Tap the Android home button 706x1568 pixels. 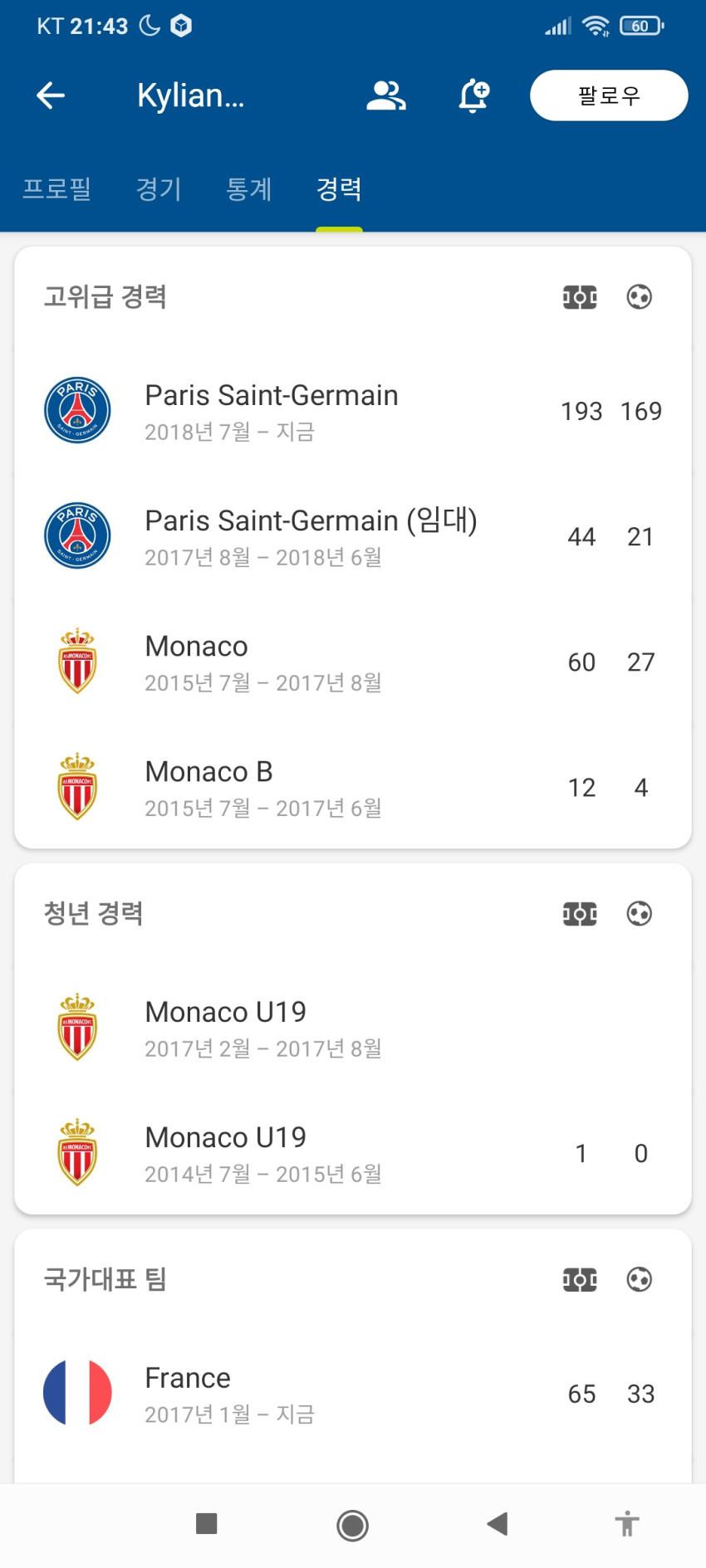point(352,1526)
